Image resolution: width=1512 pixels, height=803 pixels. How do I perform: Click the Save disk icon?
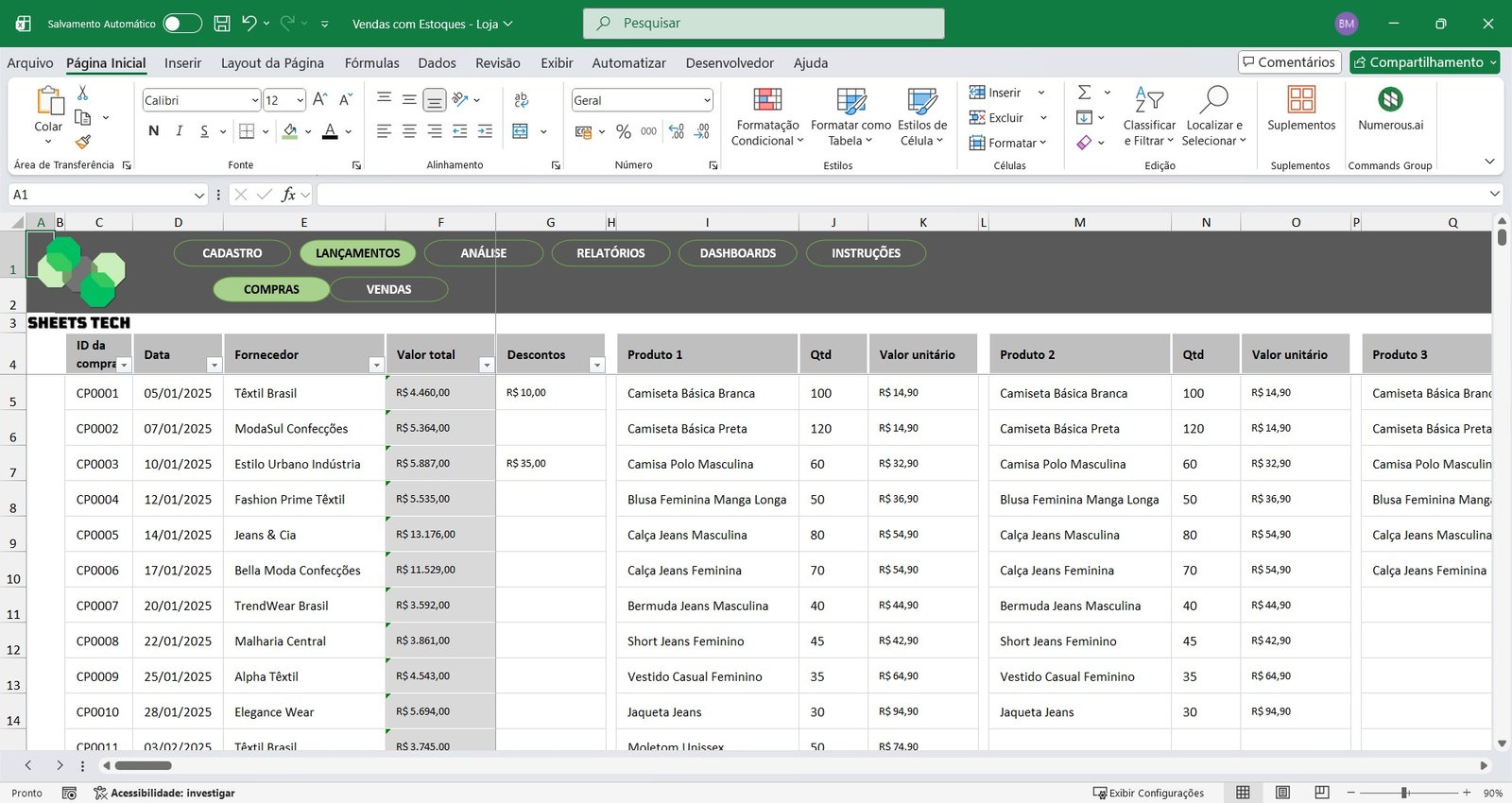click(x=222, y=24)
